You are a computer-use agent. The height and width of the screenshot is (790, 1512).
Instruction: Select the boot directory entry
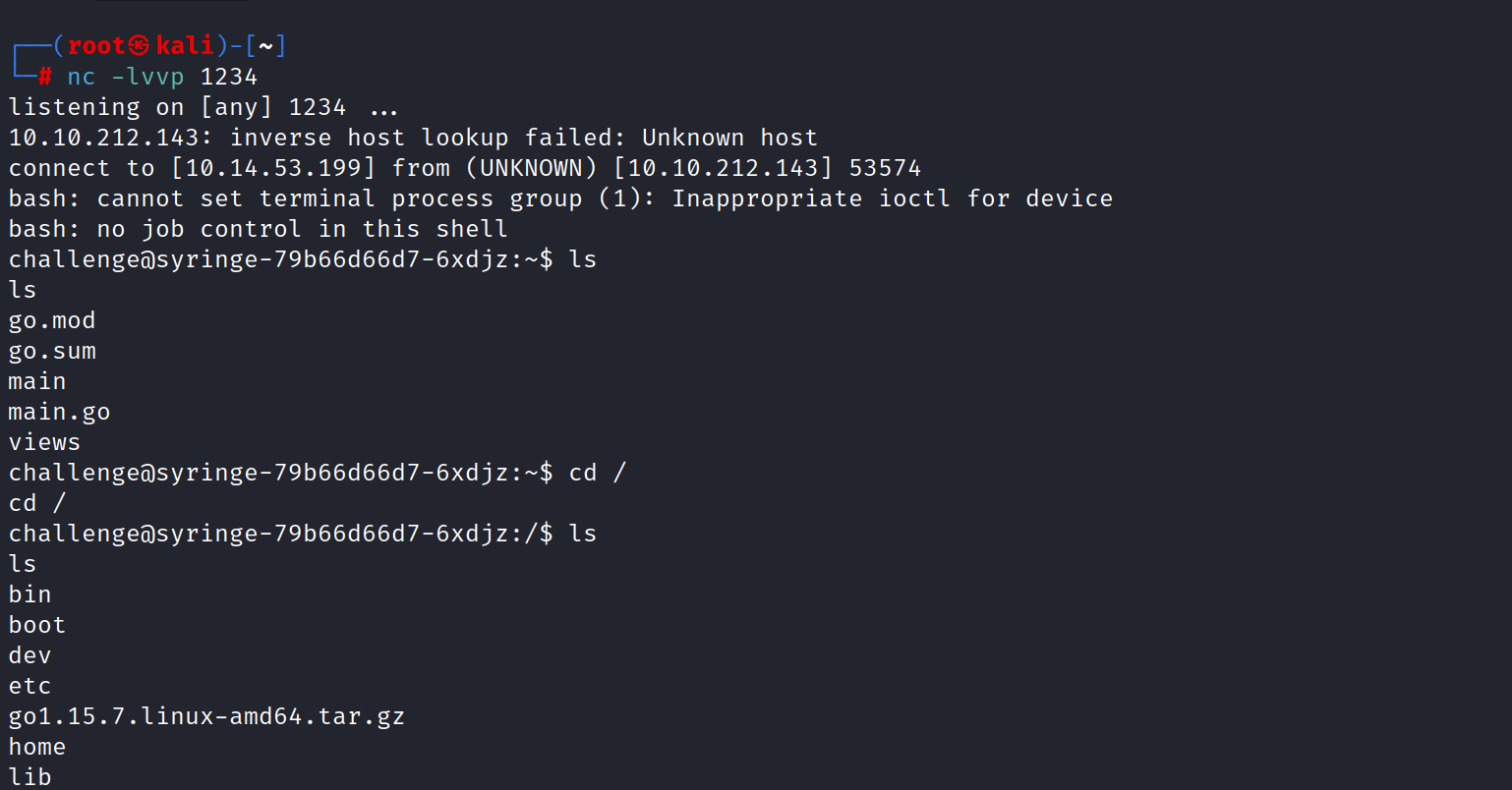point(37,625)
